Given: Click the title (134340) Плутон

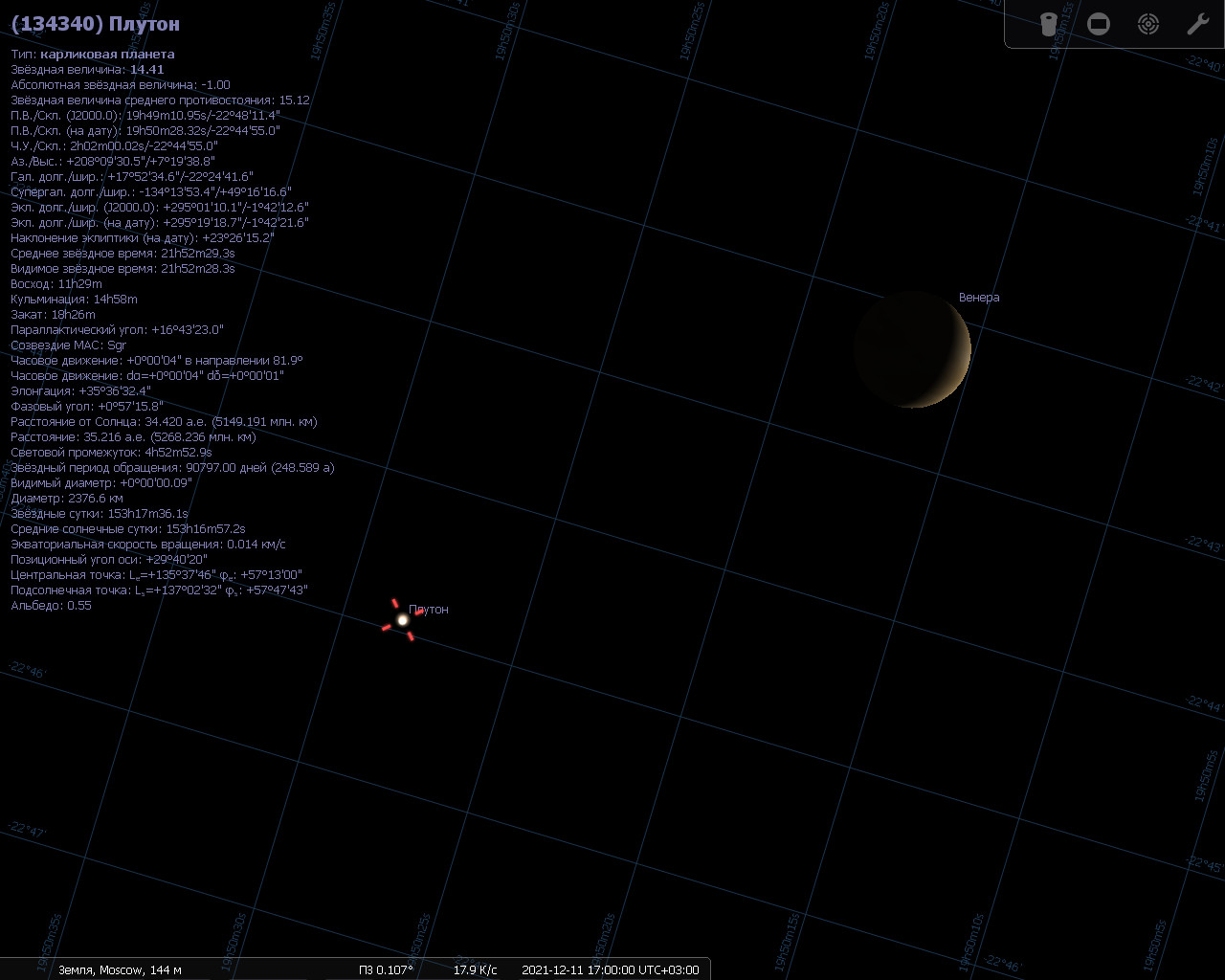Looking at the screenshot, I should [x=95, y=24].
